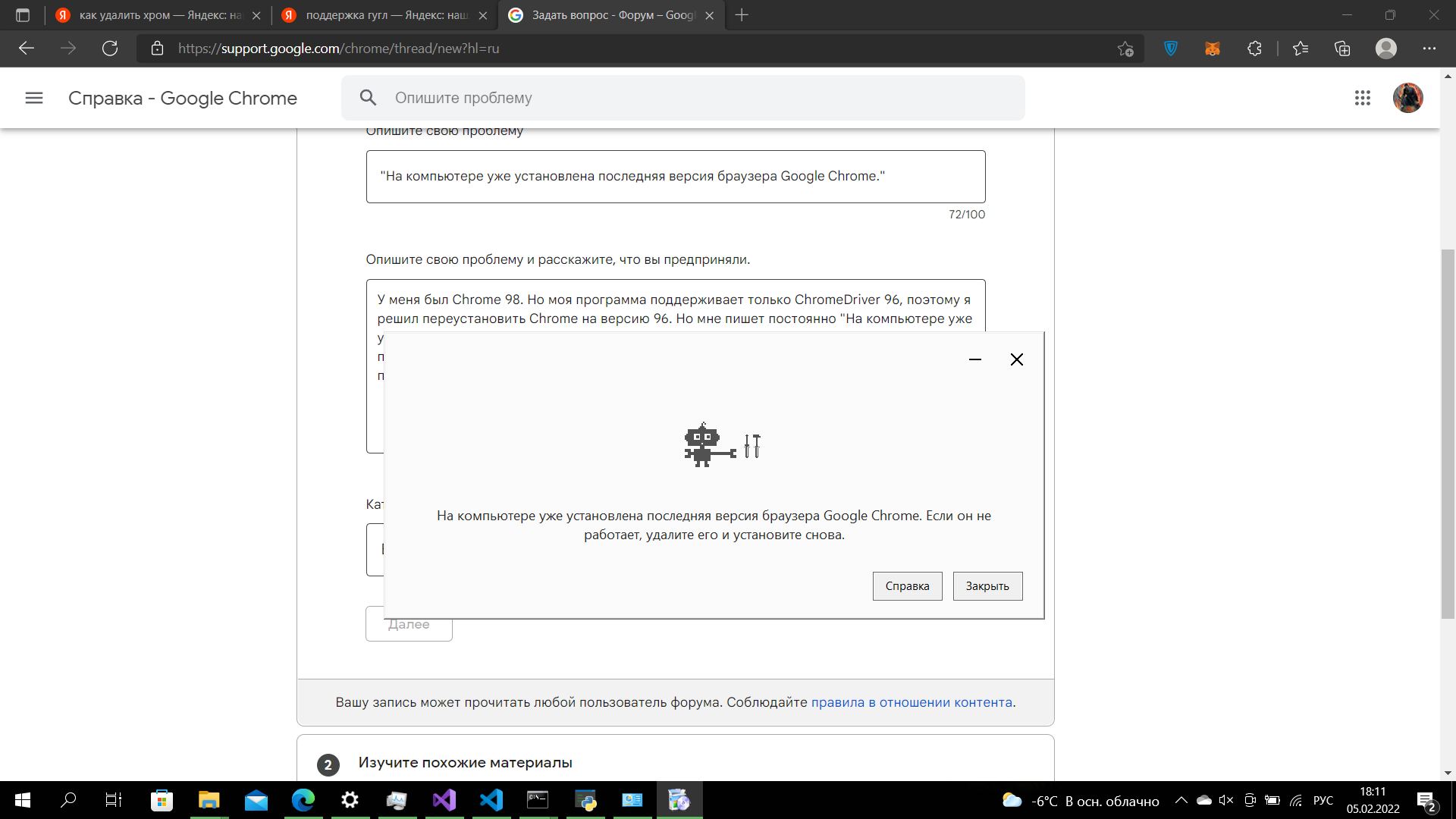
Task: Click the muted volume icon in tray
Action: point(1226,800)
